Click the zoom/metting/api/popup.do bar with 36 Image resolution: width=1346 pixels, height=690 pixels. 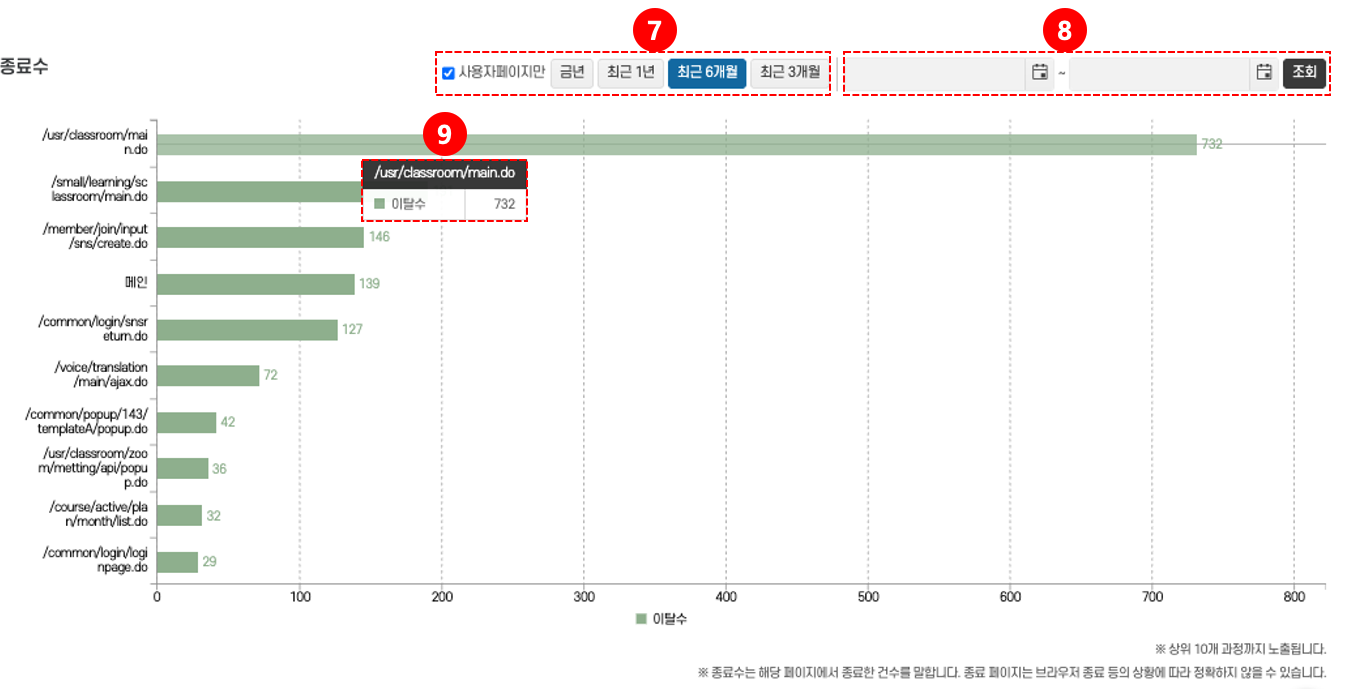[x=183, y=468]
